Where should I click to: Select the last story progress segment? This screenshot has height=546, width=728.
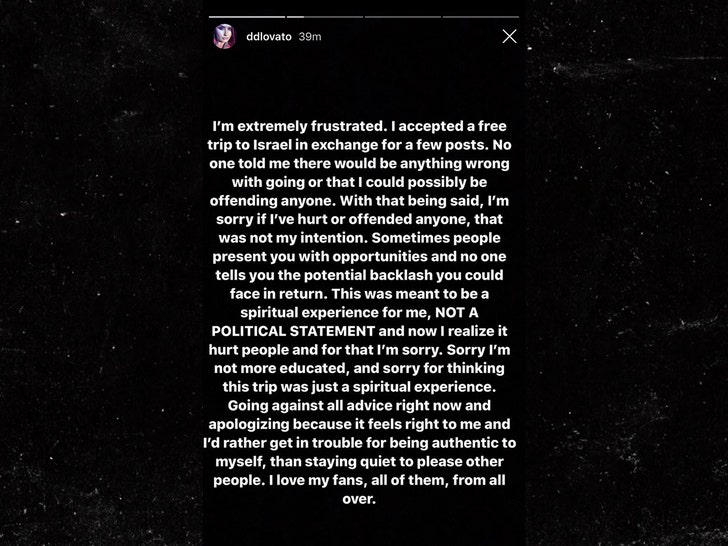coord(481,17)
